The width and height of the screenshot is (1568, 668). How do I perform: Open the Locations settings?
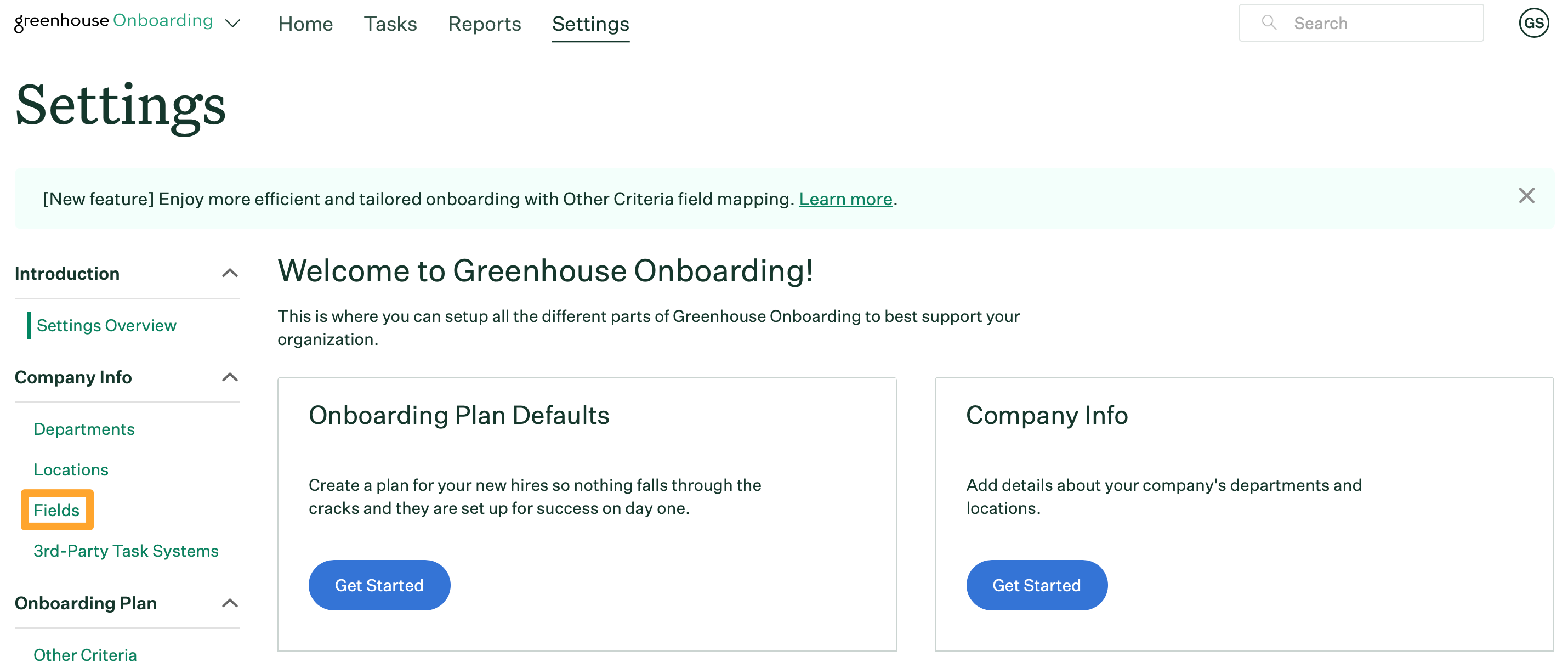point(71,470)
